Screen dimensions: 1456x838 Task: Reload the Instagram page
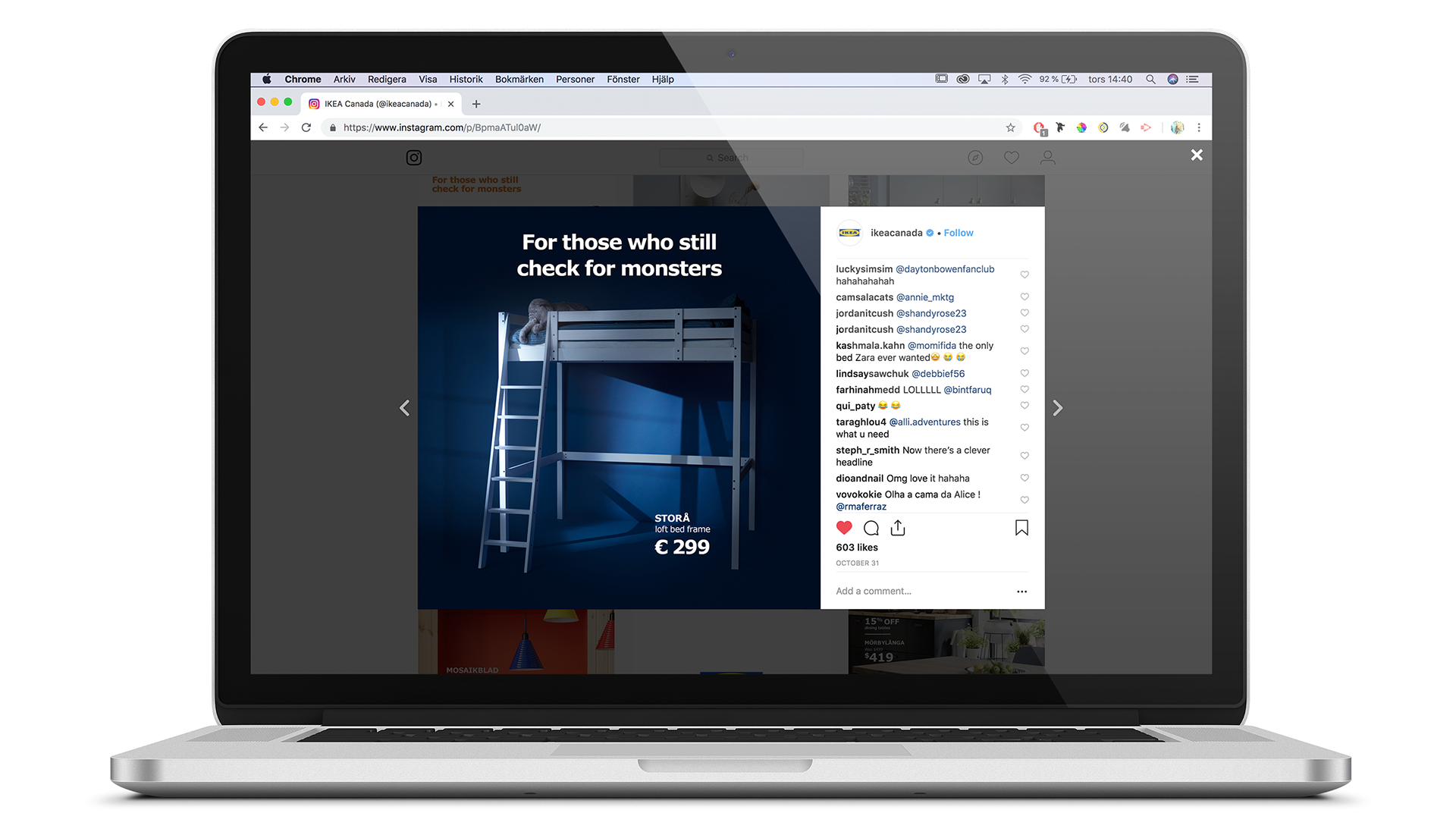click(306, 127)
